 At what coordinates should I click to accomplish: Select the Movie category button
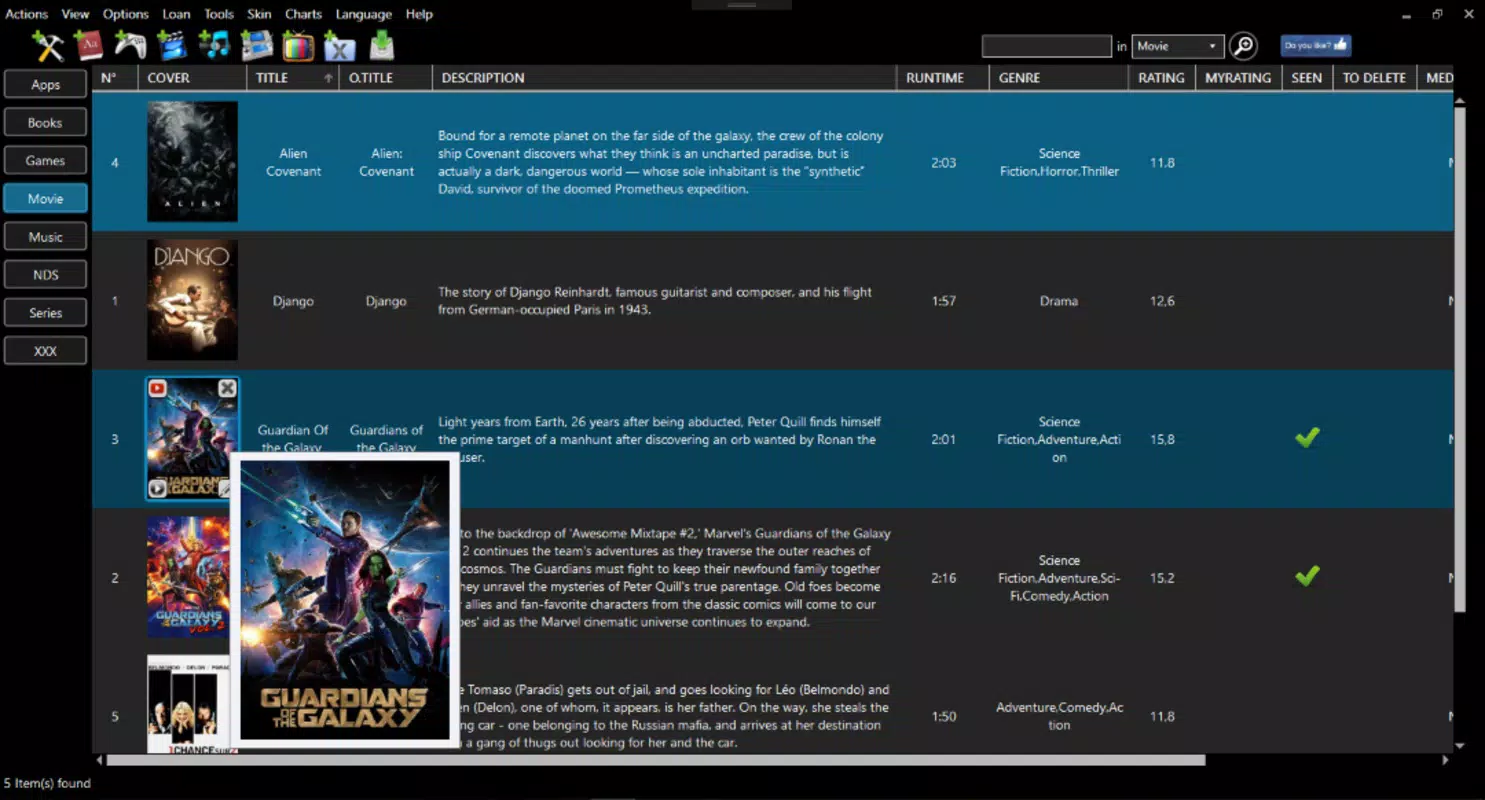(x=45, y=199)
